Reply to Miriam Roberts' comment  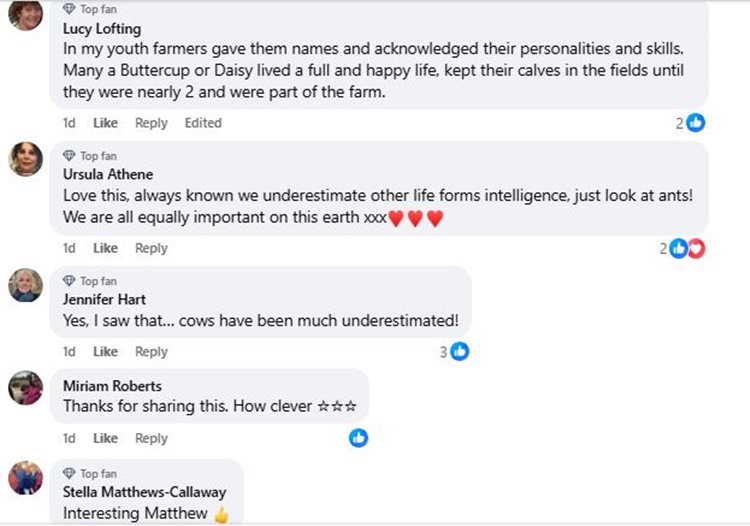click(151, 438)
